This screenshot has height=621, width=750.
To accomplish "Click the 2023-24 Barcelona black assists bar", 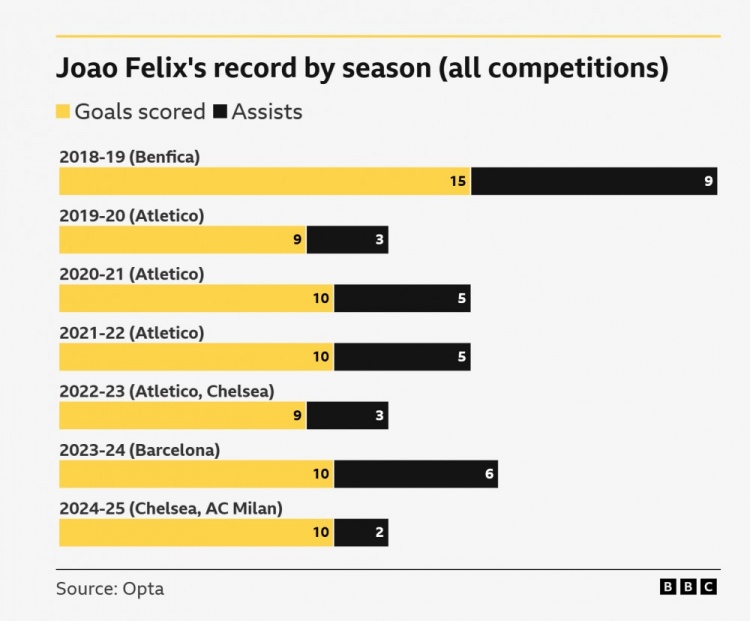I will tap(416, 474).
